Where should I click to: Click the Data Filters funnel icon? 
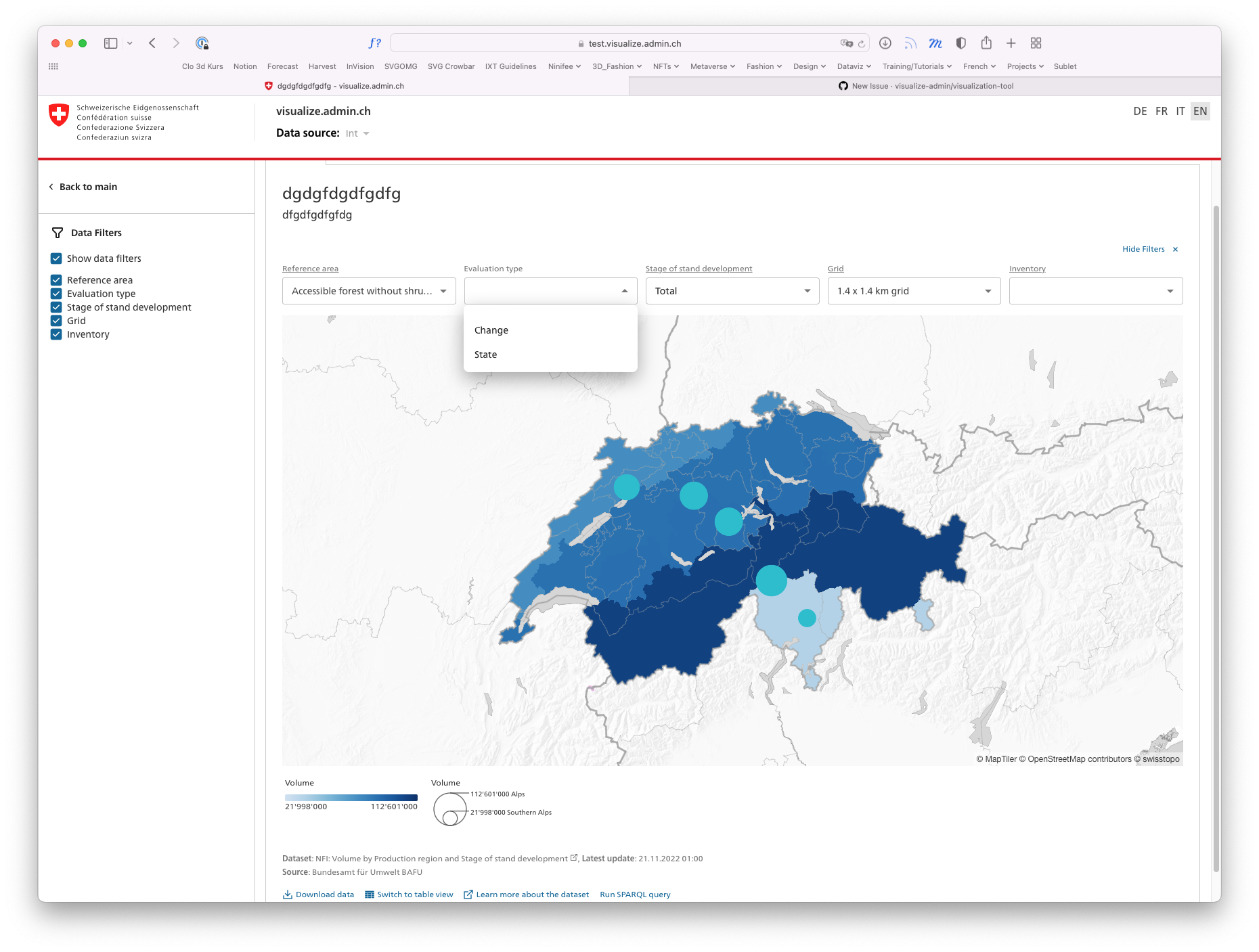point(57,232)
